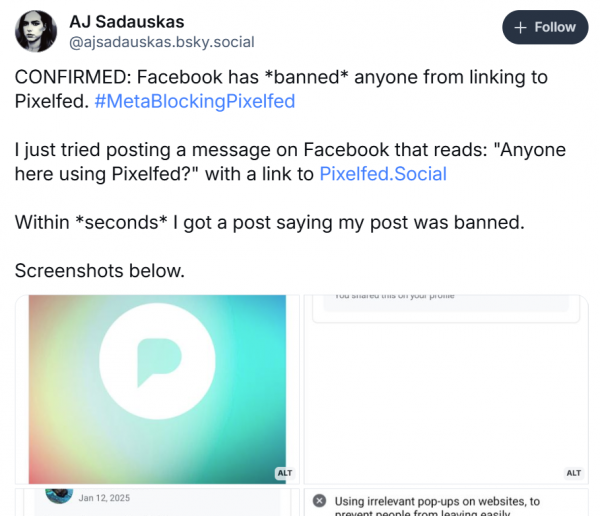The width and height of the screenshot is (600, 516).
Task: Show ALT text of top-right screenshot
Action: 573,473
